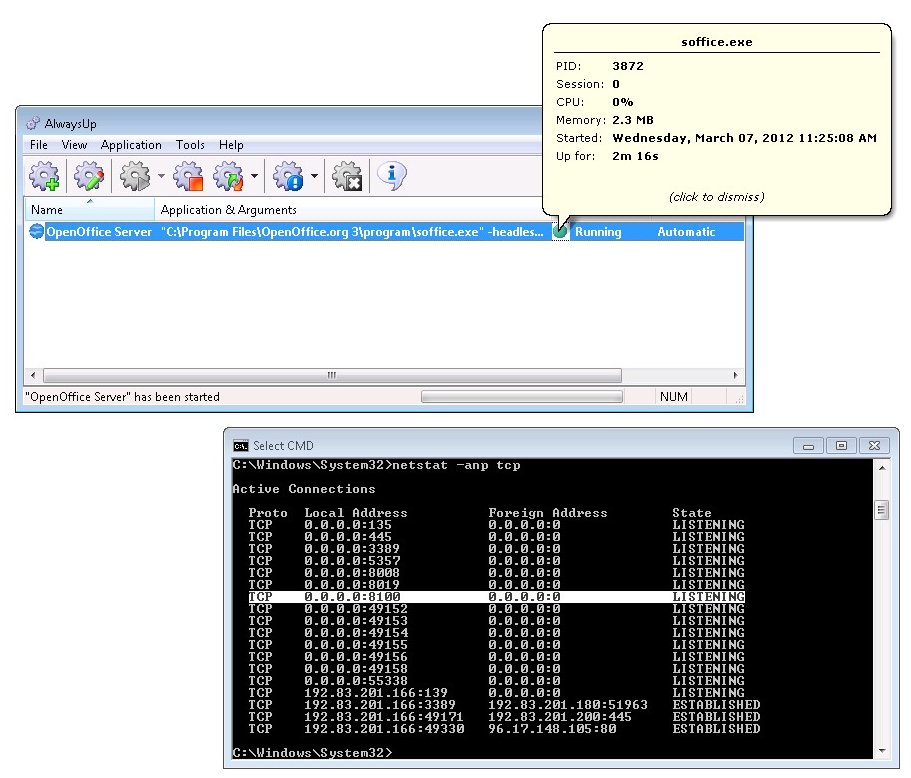Click foreign address 192.83.201.180:51963
The height and width of the screenshot is (778, 911).
click(x=568, y=705)
